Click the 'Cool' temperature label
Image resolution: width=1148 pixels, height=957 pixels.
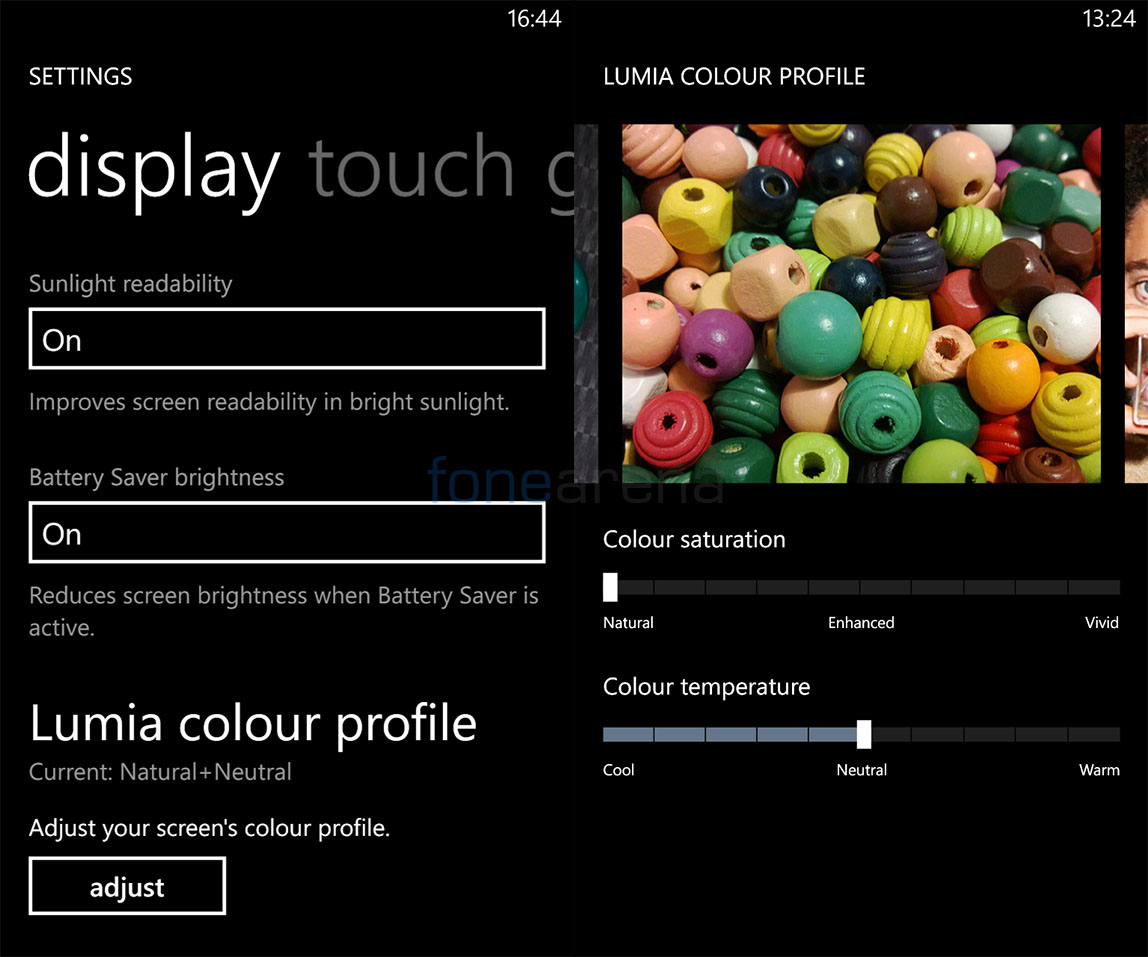pos(619,770)
